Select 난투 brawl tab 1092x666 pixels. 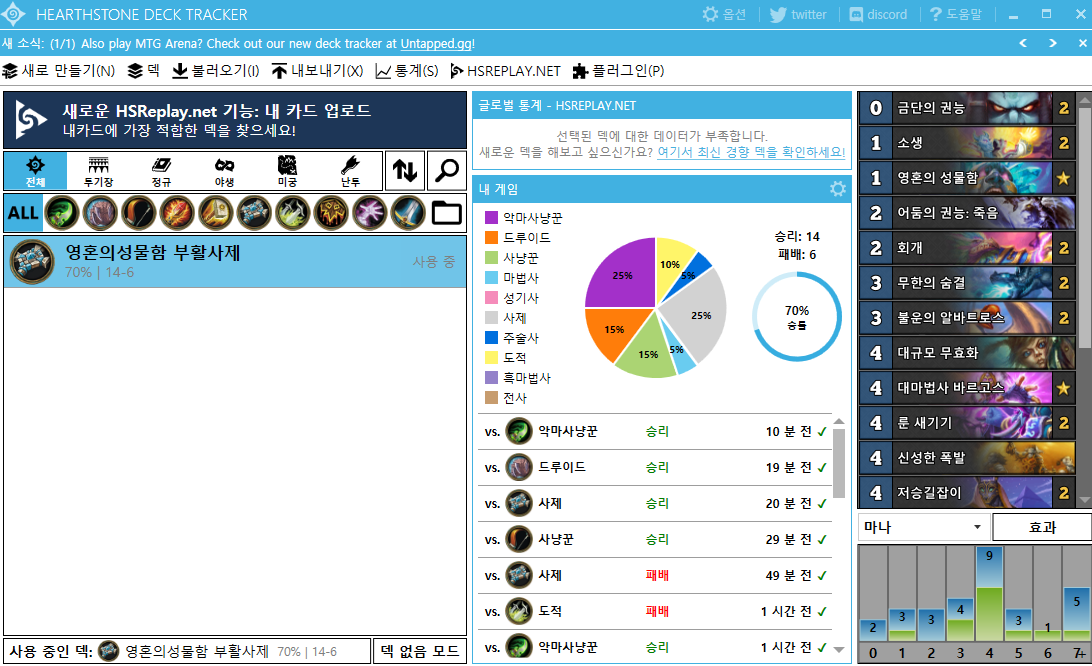pos(350,171)
